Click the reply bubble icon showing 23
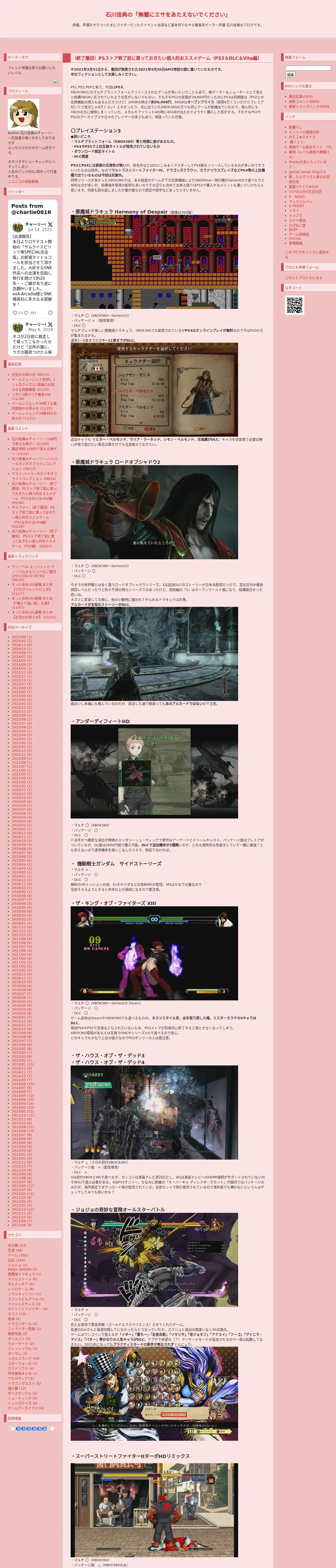The width and height of the screenshot is (336, 1568). pos(15,313)
